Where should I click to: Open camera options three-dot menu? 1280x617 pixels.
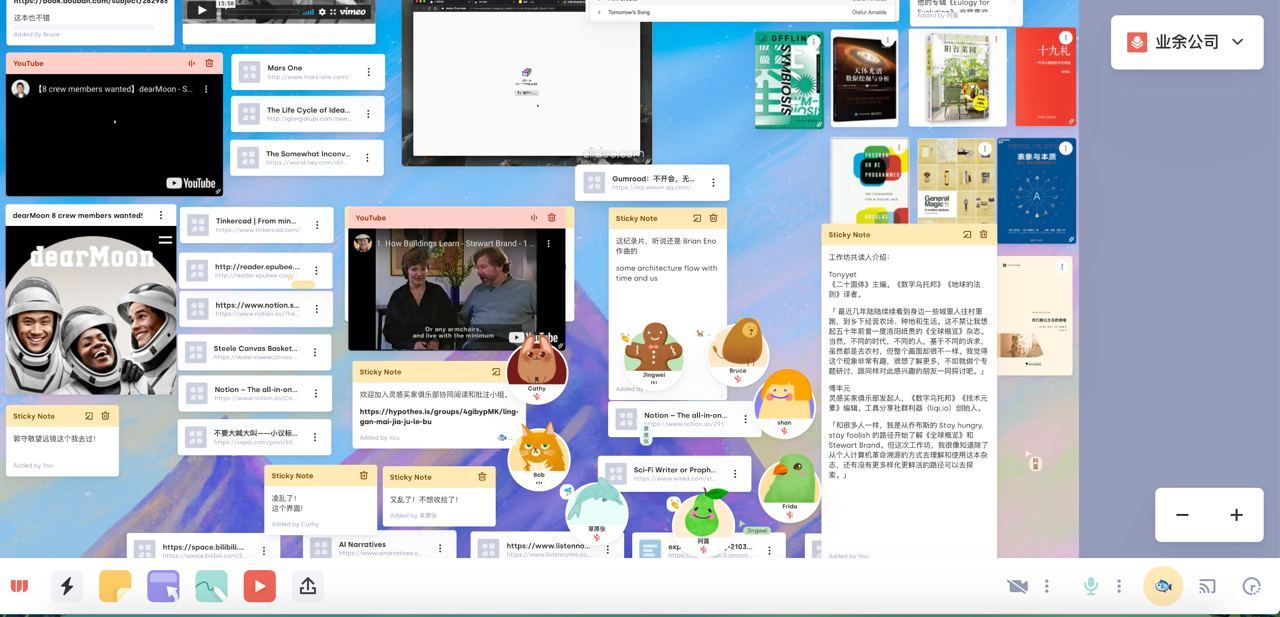(1047, 586)
